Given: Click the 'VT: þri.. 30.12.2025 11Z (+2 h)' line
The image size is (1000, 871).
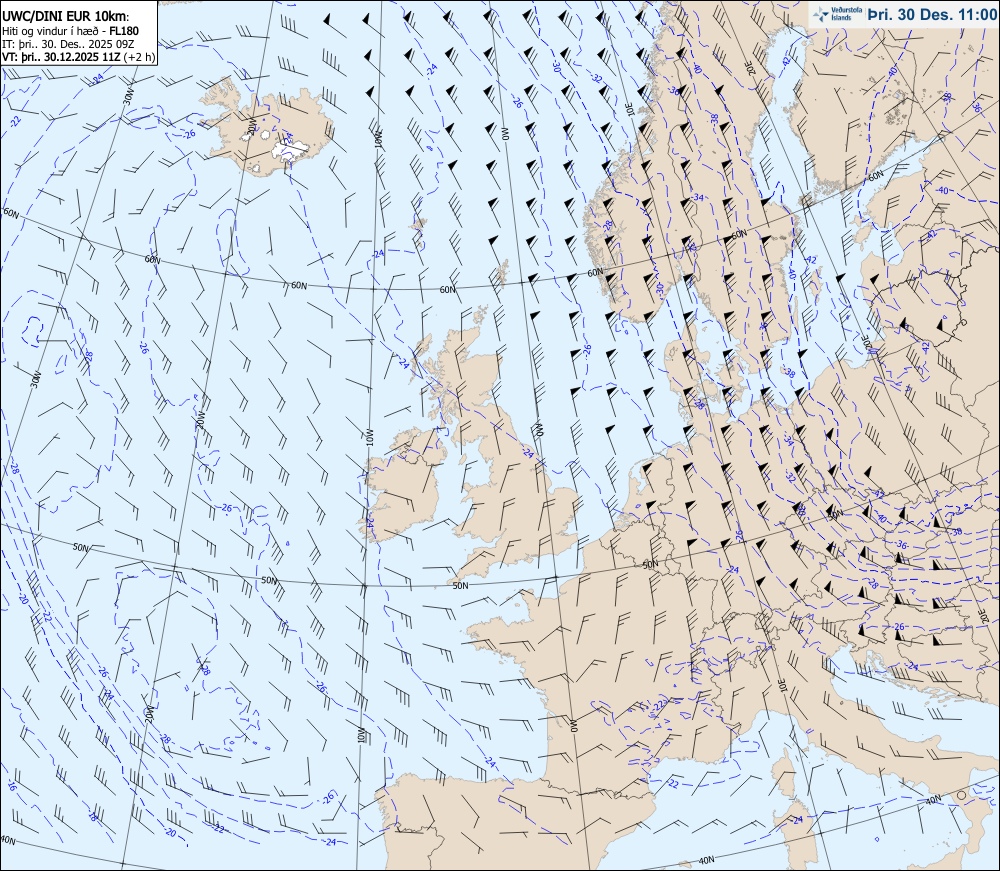Looking at the screenshot, I should coord(78,57).
